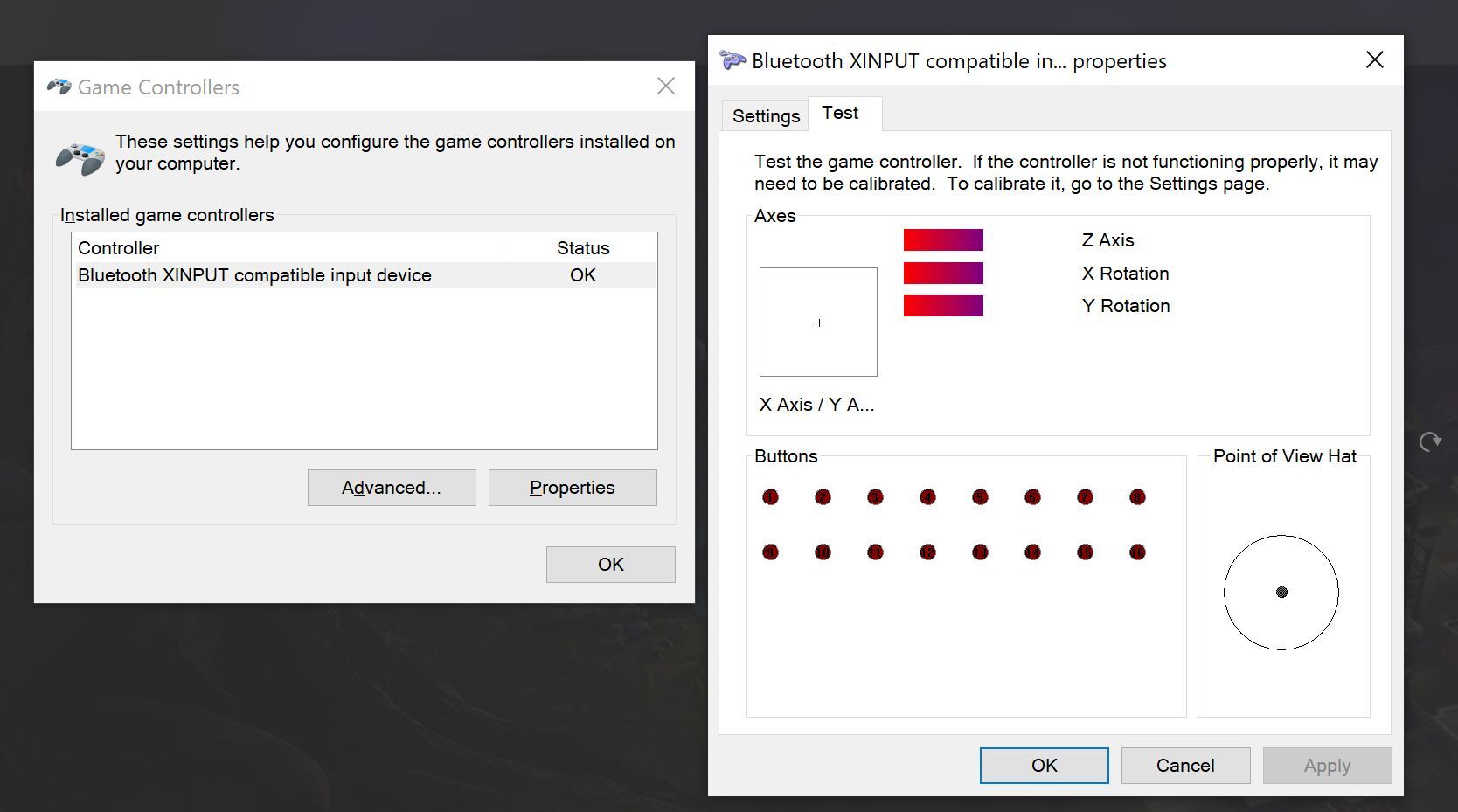Click button indicator 9 in Buttons panel
The height and width of the screenshot is (812, 1458).
tap(770, 552)
